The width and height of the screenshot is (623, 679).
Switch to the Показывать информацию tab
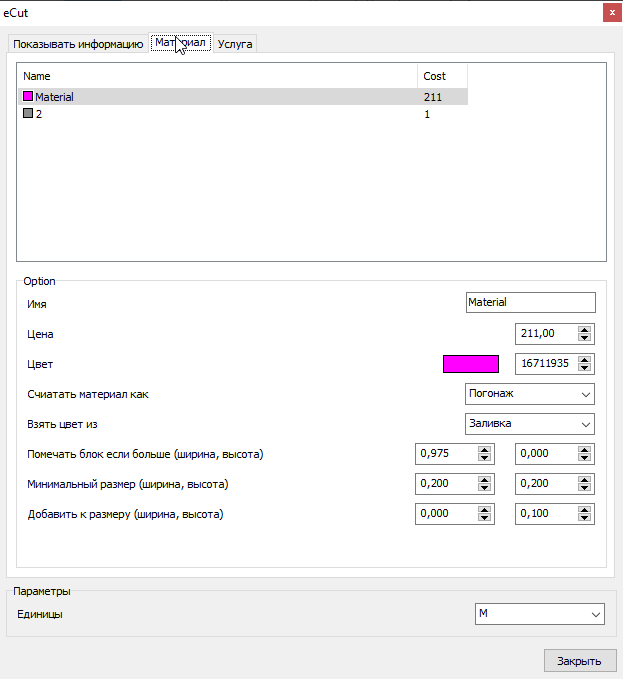coord(78,44)
